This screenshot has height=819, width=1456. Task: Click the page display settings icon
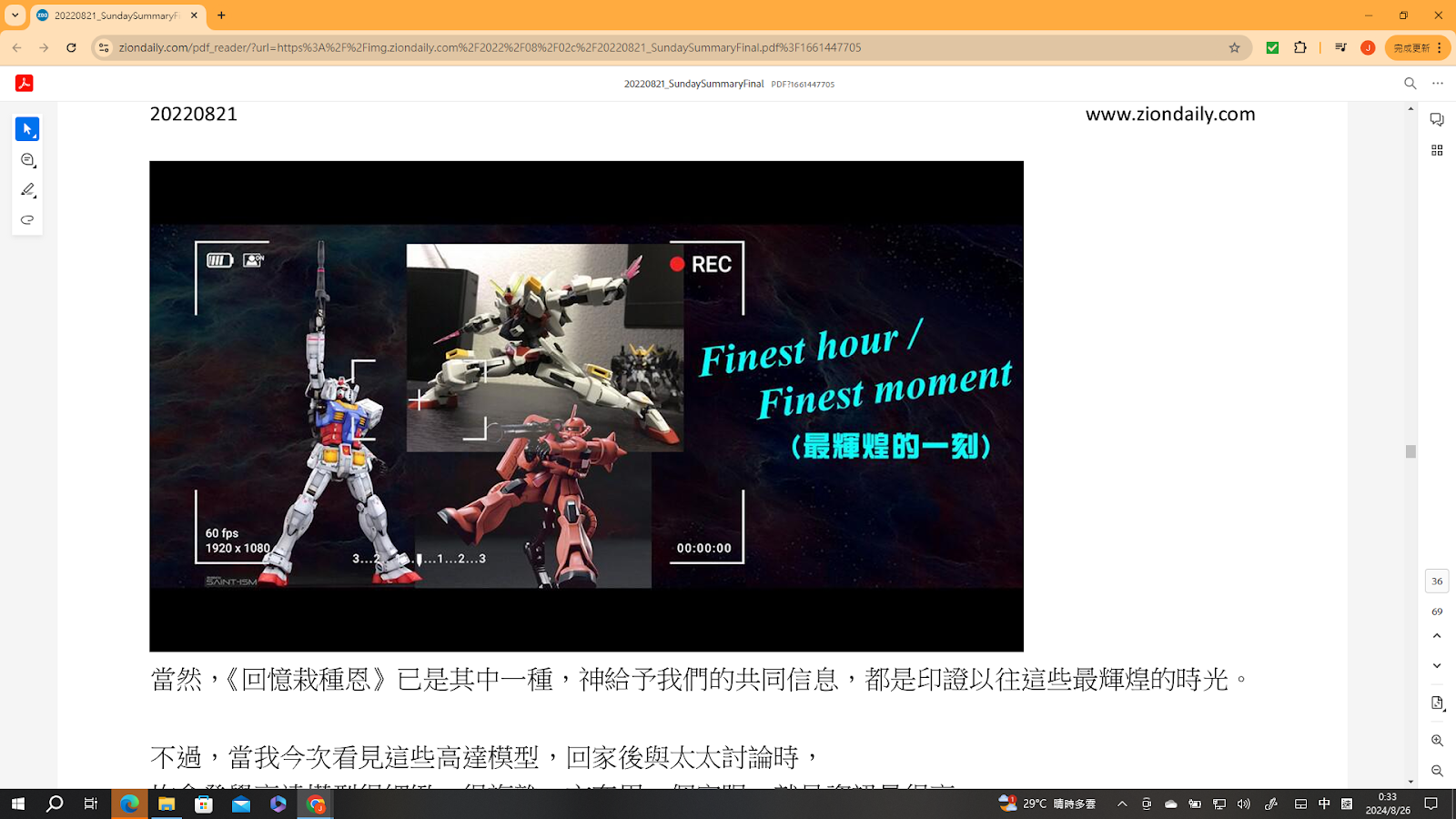[x=1437, y=703]
